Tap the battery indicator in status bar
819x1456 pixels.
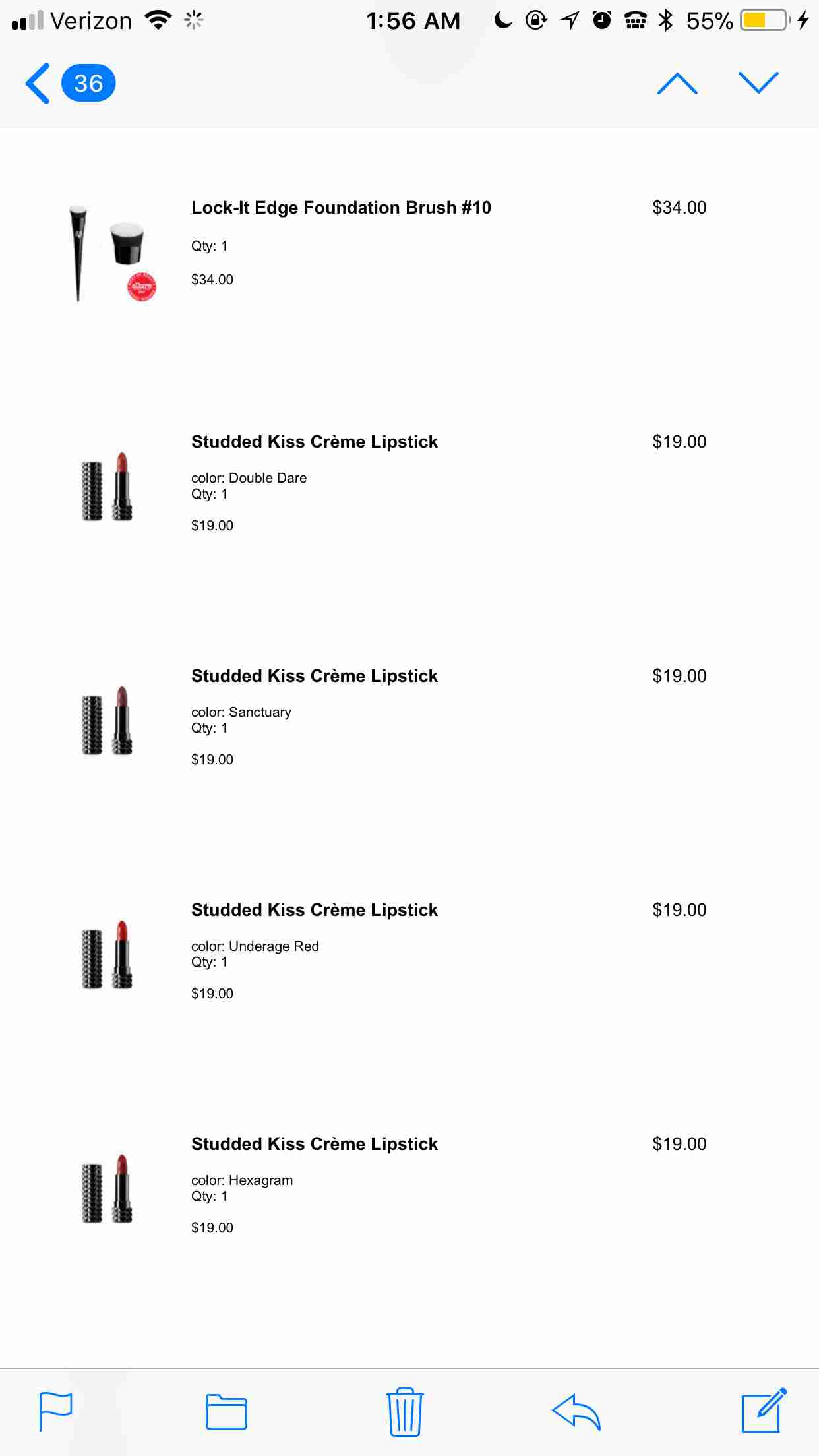click(764, 21)
